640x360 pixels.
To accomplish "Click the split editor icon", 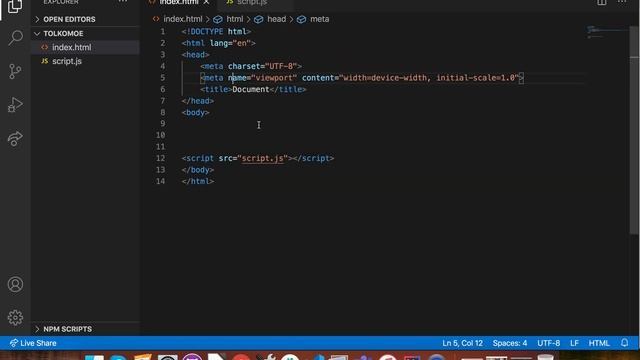I will coord(602,2).
